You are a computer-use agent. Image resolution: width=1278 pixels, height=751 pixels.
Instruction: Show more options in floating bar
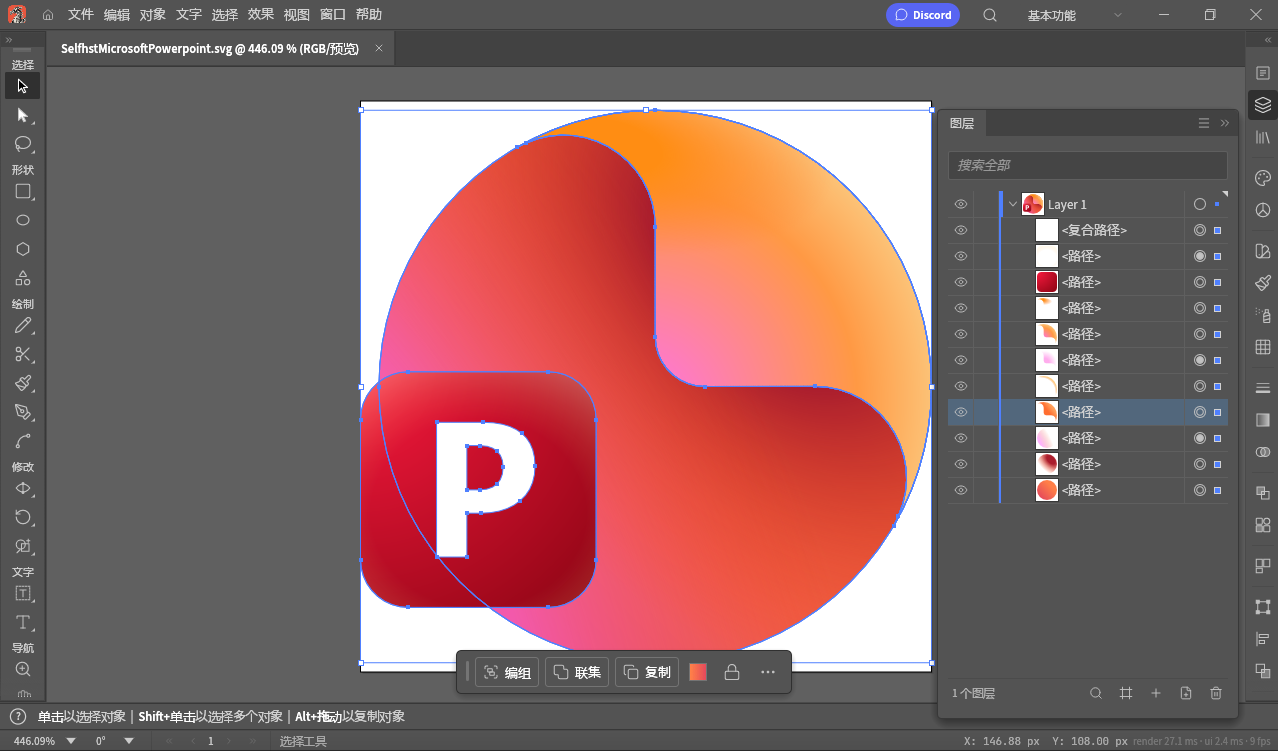click(x=768, y=672)
